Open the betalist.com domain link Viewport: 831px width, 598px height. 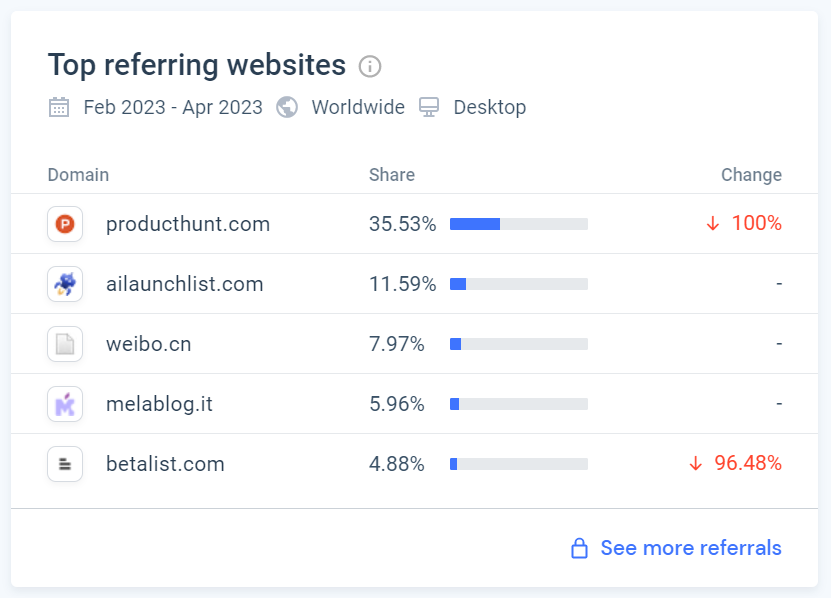coord(165,464)
